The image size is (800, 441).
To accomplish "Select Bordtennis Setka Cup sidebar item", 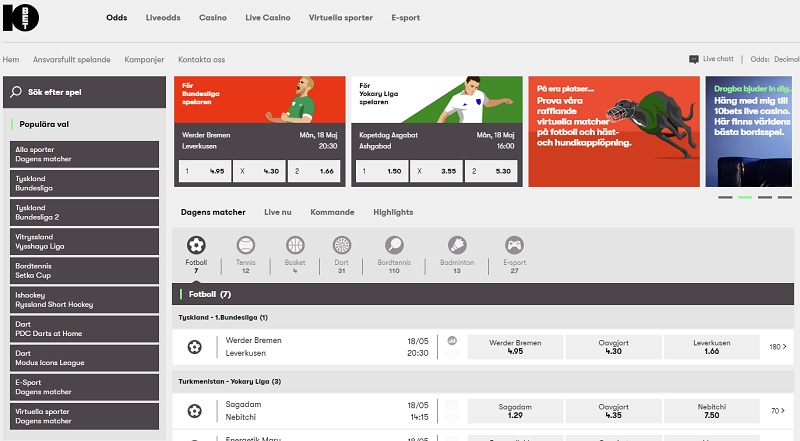I will (84, 271).
